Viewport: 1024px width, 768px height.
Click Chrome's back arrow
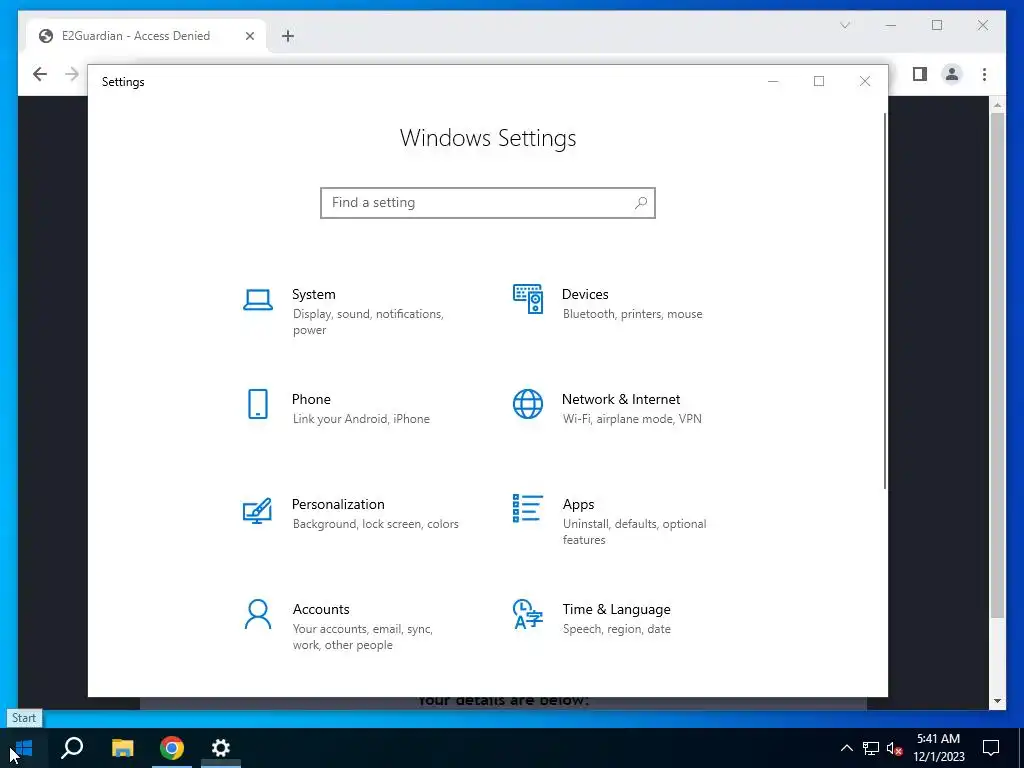point(40,74)
